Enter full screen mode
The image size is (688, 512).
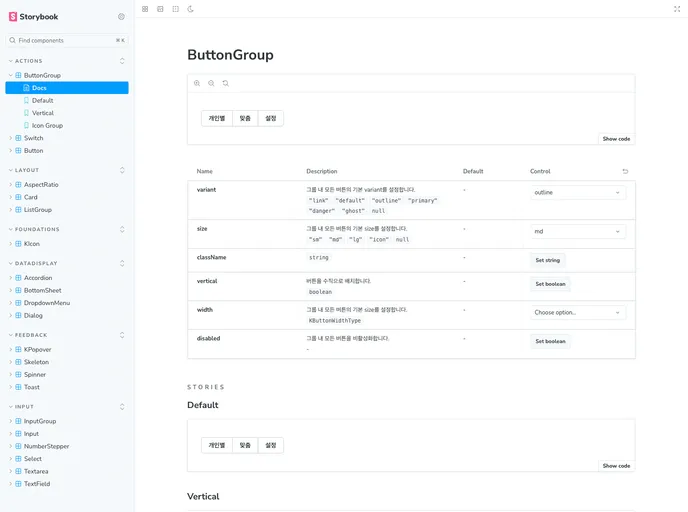pyautogui.click(x=677, y=9)
